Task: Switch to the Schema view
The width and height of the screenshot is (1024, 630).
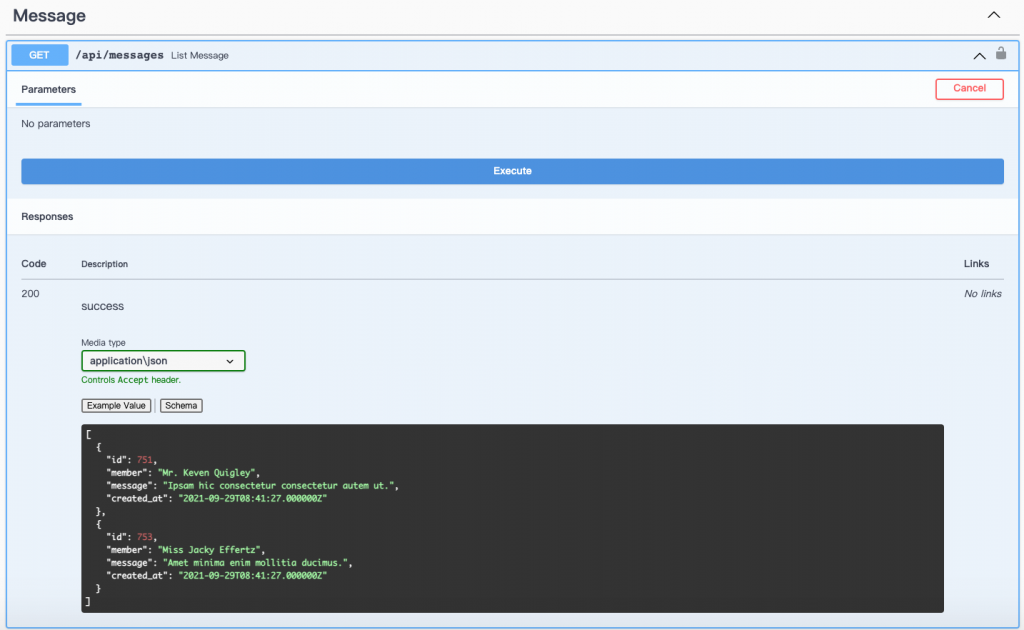Action: coord(181,405)
